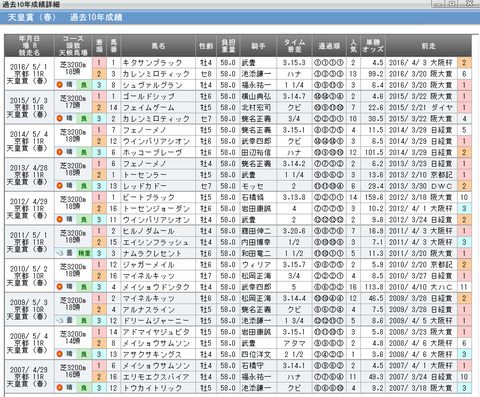Select horse name エイシンフラッシュ
This screenshot has width=480, height=397.
155,242
